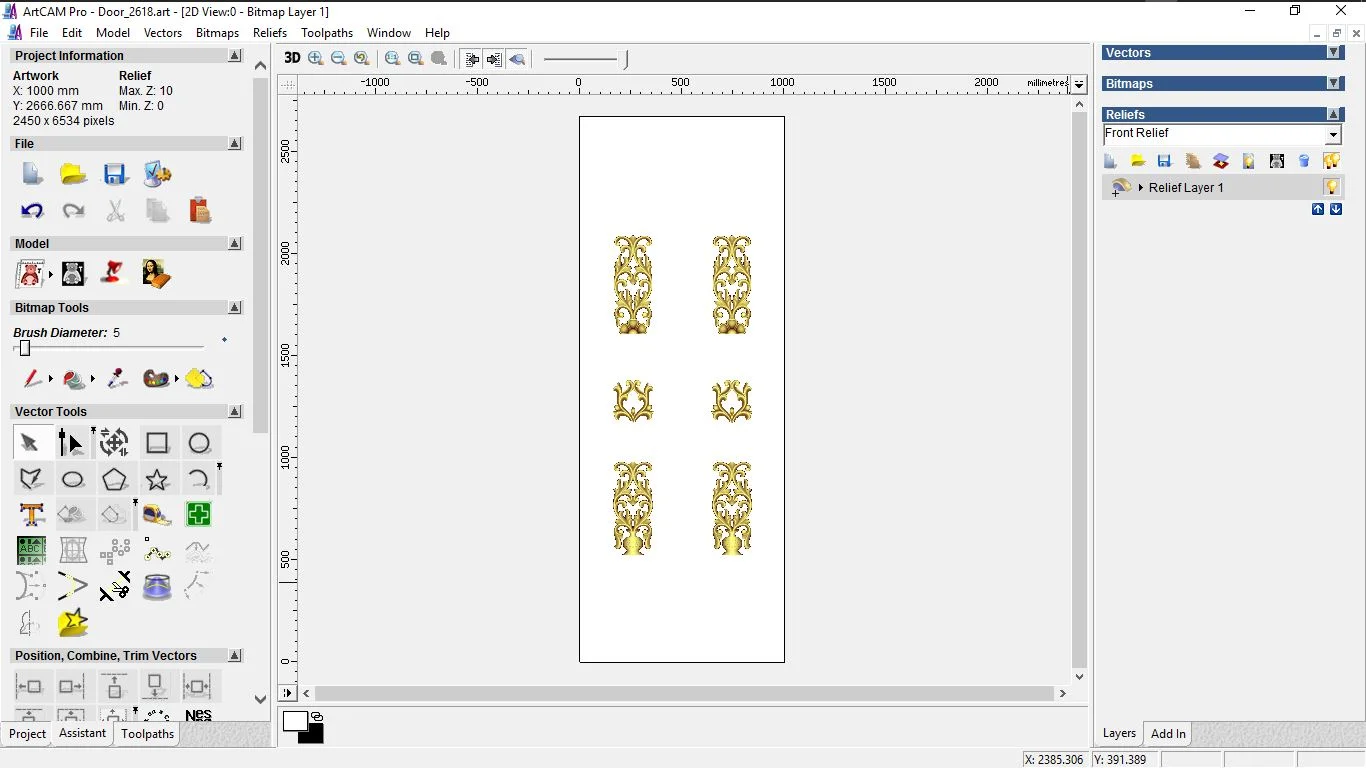The height and width of the screenshot is (768, 1366).
Task: Click the Create Polygon tool
Action: point(115,480)
